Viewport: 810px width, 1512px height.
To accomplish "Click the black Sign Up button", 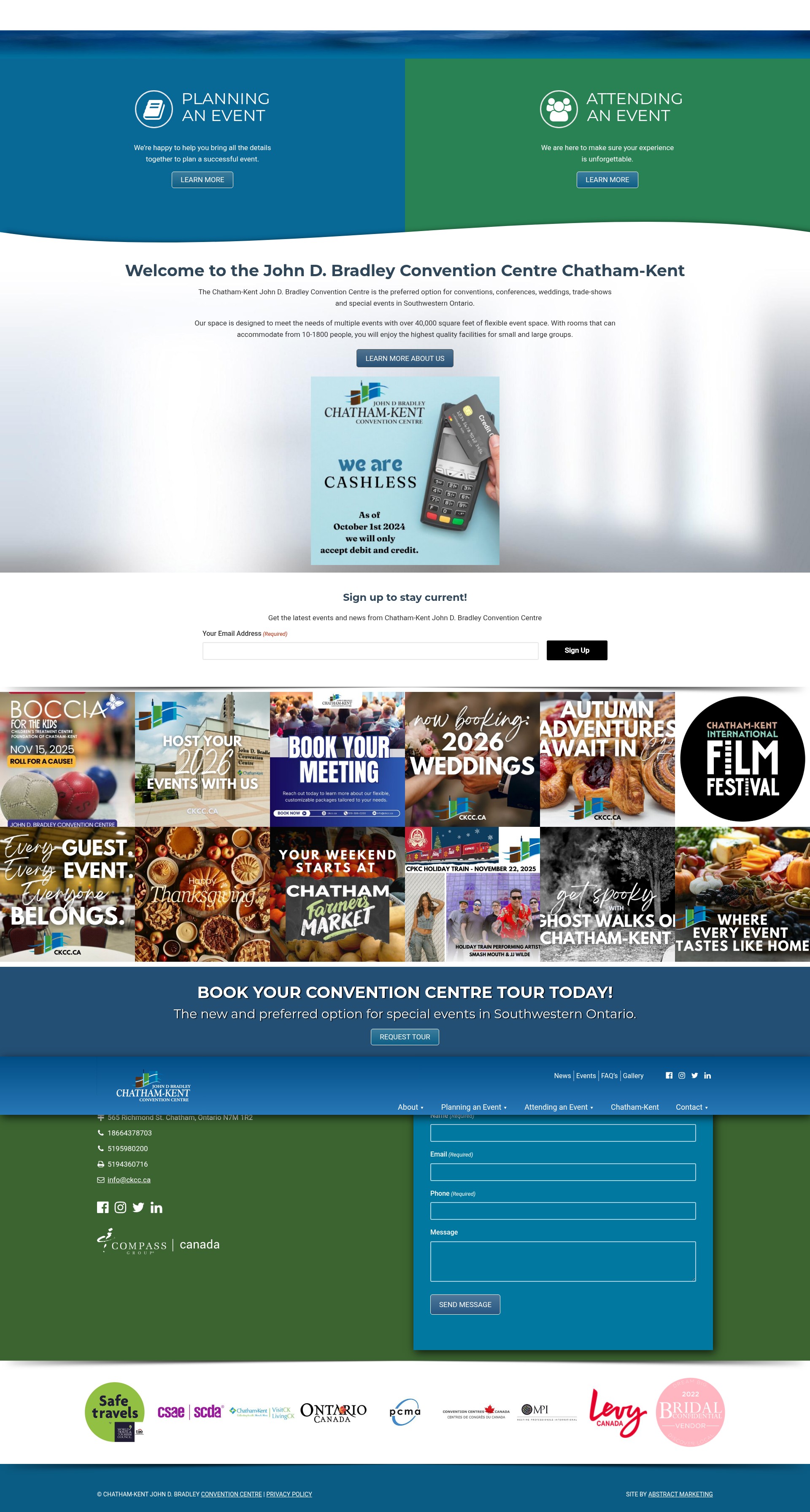I will pos(577,650).
